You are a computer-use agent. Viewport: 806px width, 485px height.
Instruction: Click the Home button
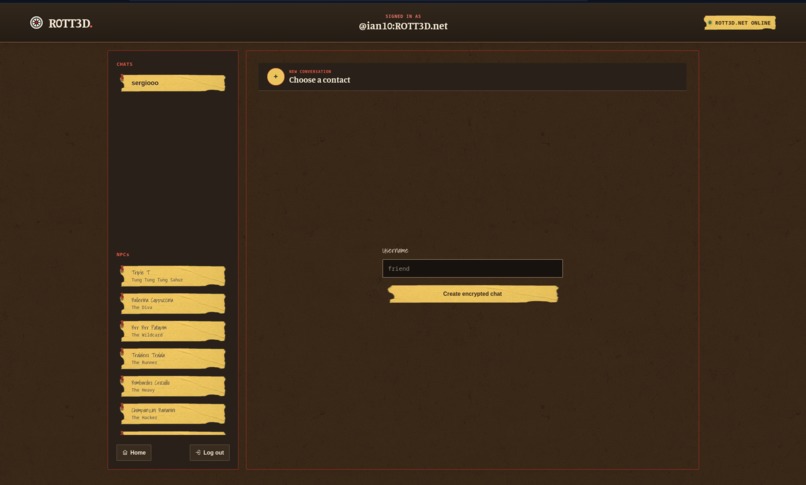coord(134,453)
